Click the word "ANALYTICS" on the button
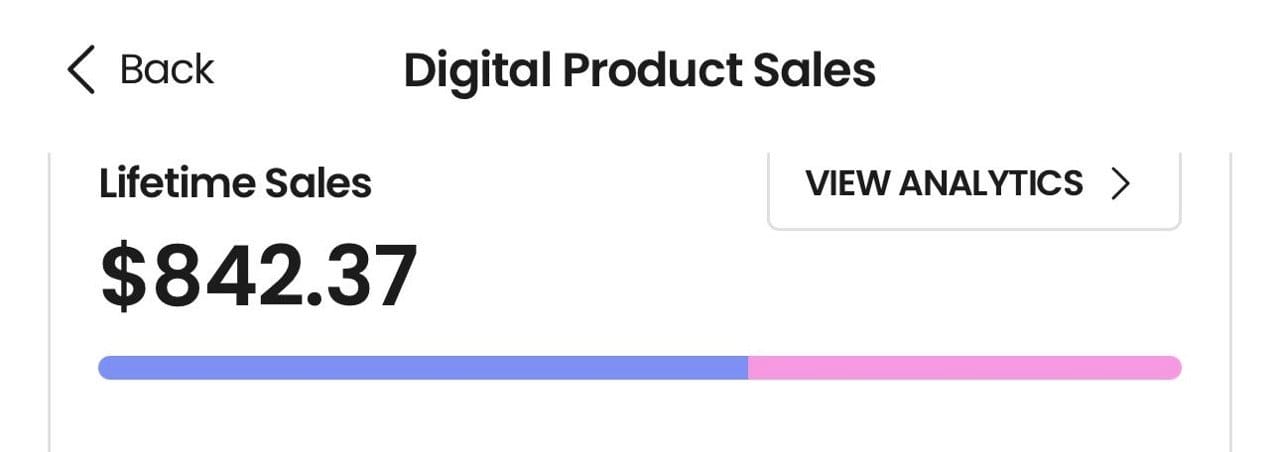The image size is (1280, 452). coord(990,184)
